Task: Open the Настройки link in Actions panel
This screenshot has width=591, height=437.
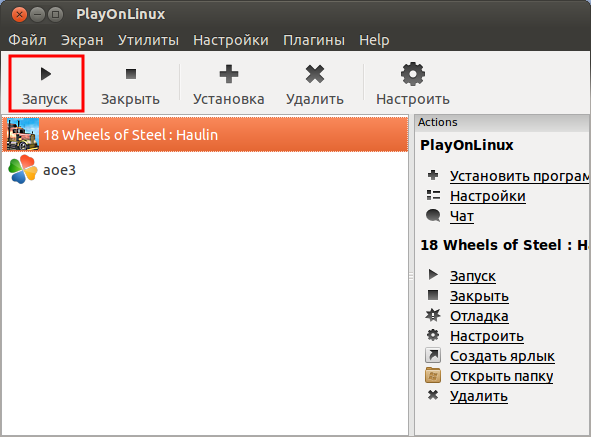Action: 488,196
